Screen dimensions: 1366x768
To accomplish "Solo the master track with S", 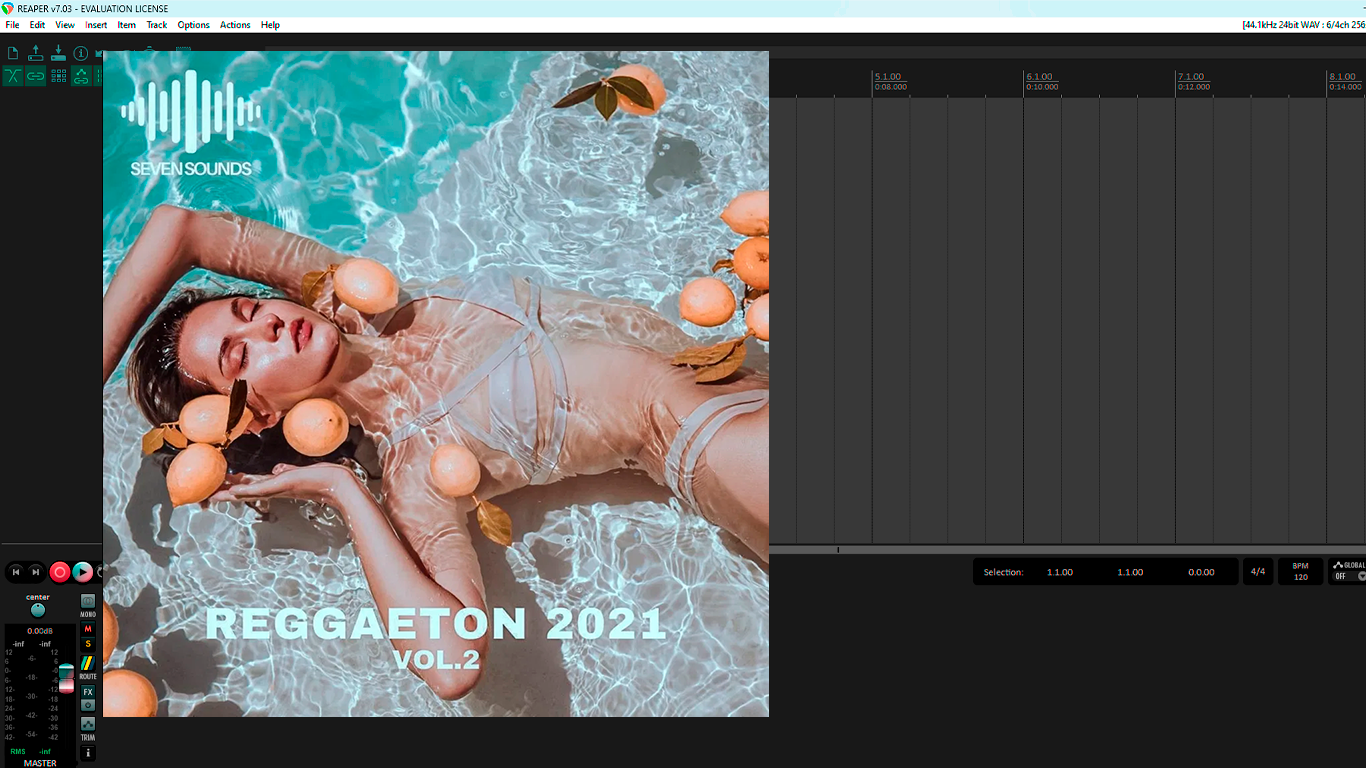I will click(88, 644).
